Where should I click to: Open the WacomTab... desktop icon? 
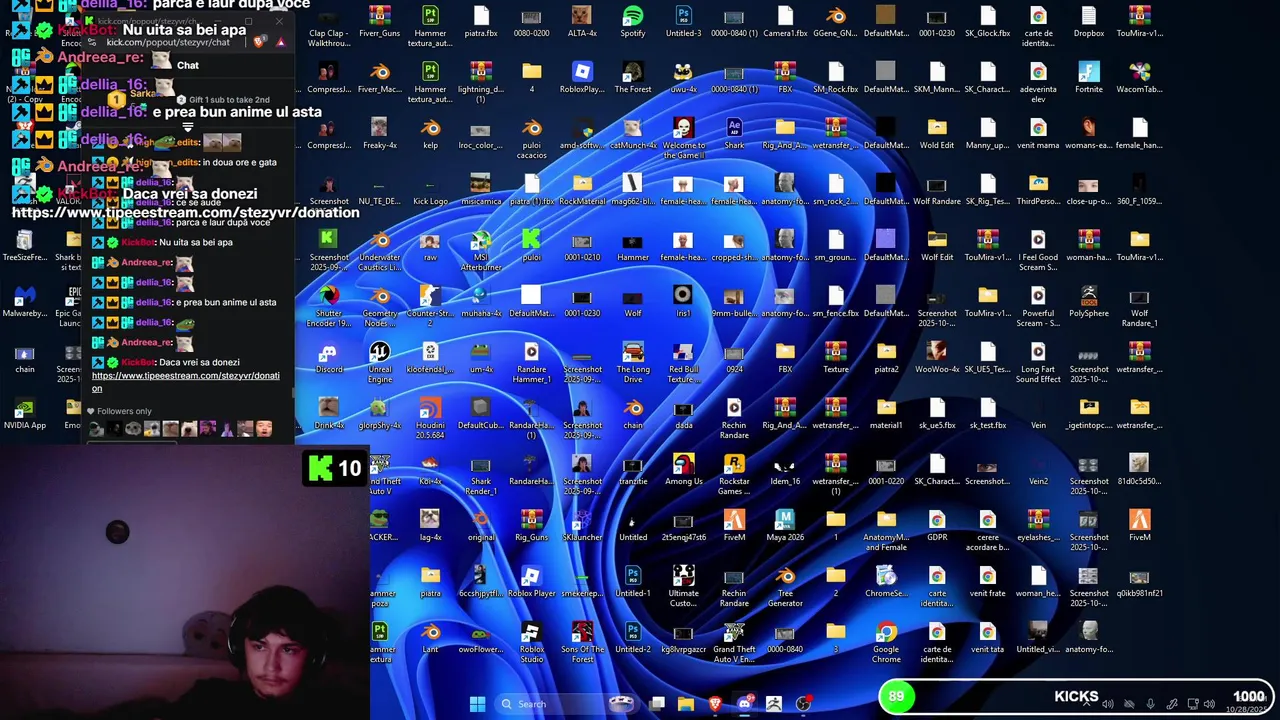[x=1139, y=78]
